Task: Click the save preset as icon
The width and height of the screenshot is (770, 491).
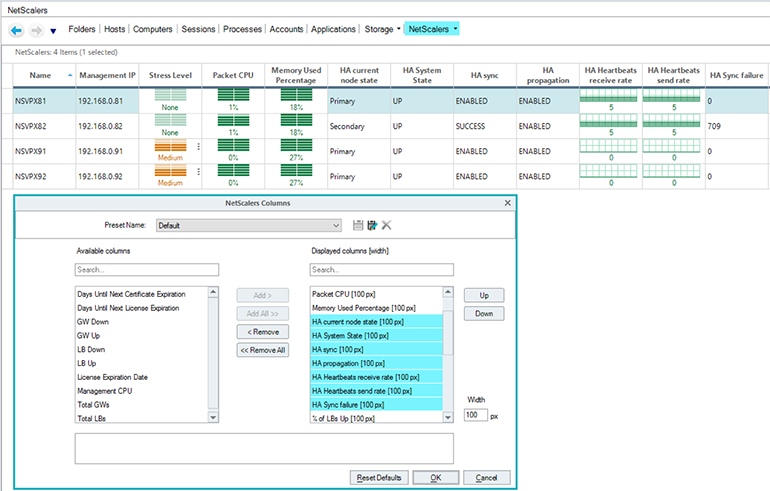Action: click(372, 225)
